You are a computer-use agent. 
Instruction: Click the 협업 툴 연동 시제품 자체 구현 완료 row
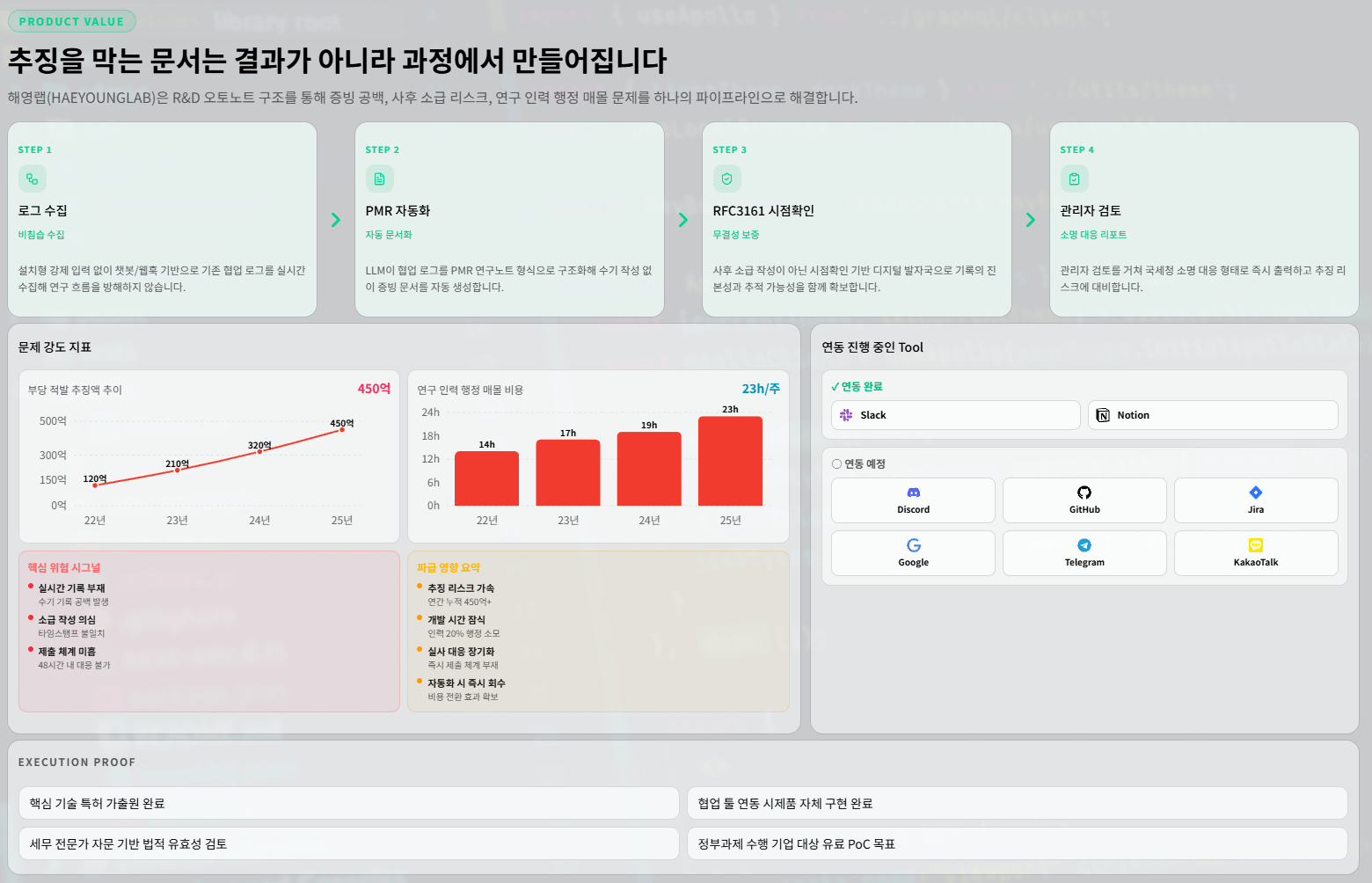(1018, 803)
